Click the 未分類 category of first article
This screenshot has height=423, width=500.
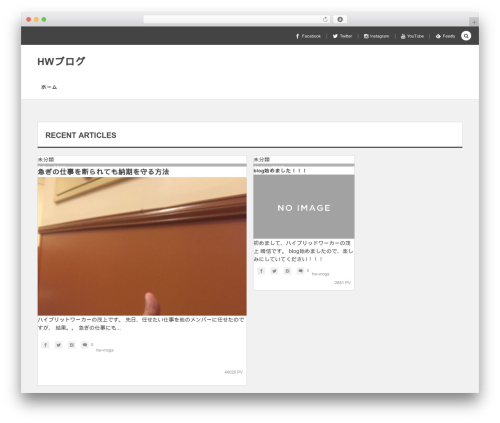pyautogui.click(x=46, y=159)
